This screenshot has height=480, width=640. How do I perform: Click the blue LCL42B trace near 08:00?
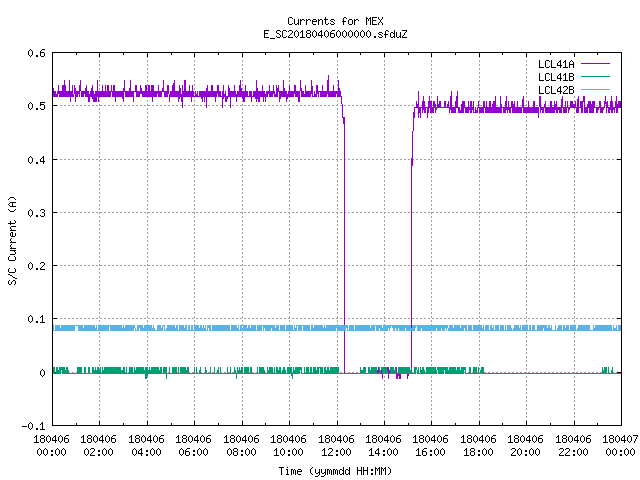[242, 328]
